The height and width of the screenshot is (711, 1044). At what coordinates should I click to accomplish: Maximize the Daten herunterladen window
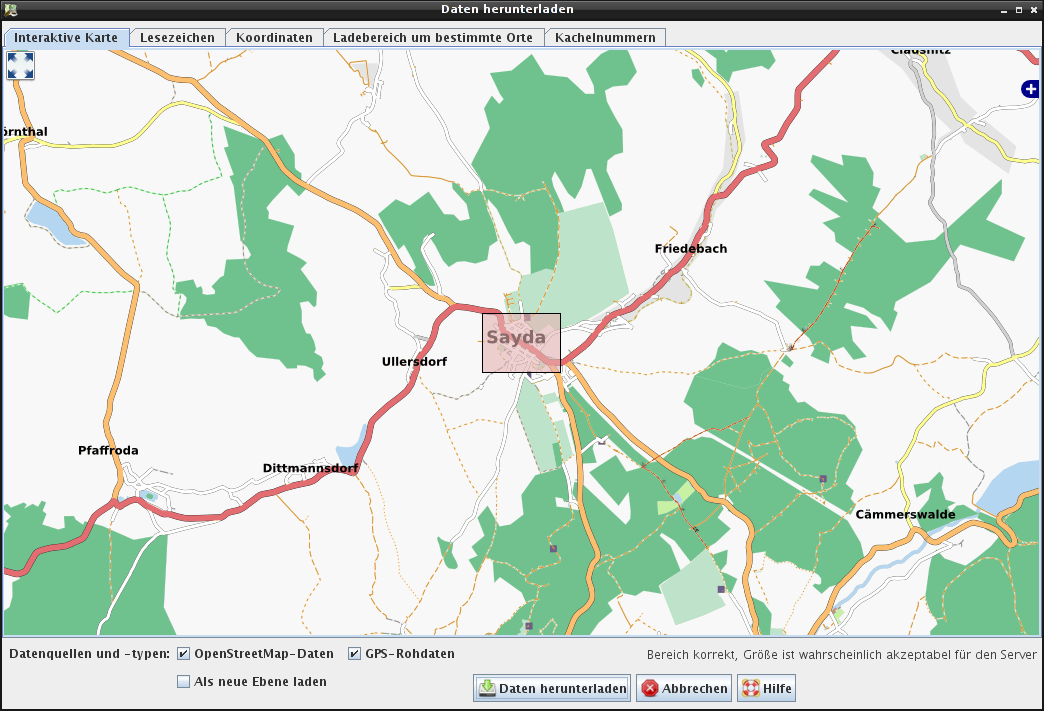tap(1017, 9)
